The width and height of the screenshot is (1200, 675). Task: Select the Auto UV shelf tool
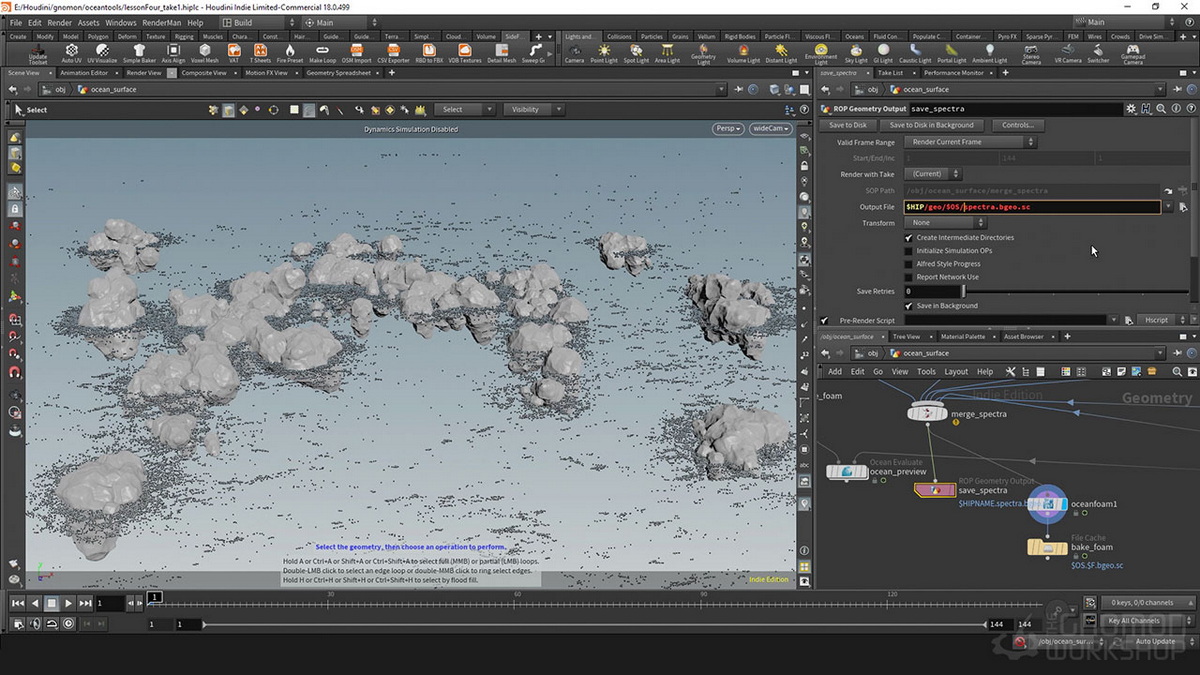[x=71, y=52]
